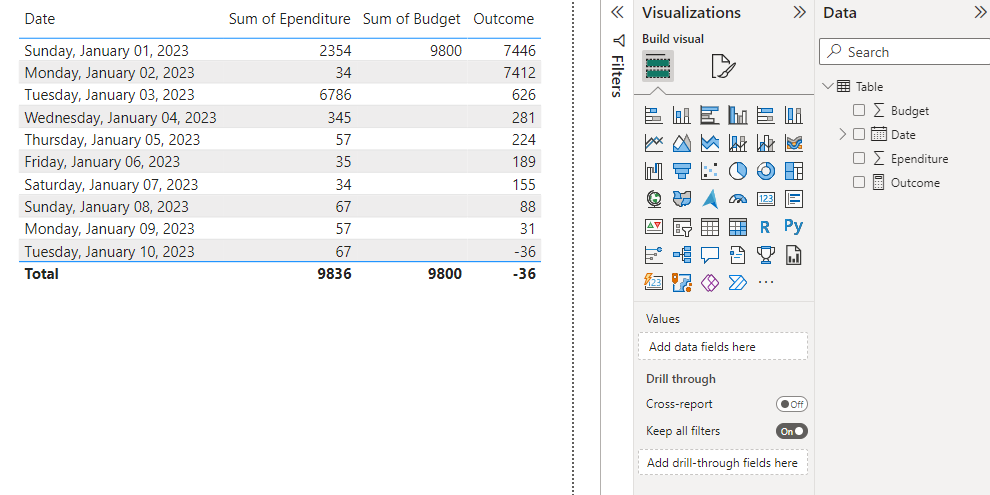Check the Outcome field checkbox
Viewport: 990px width, 495px height.
coord(859,182)
